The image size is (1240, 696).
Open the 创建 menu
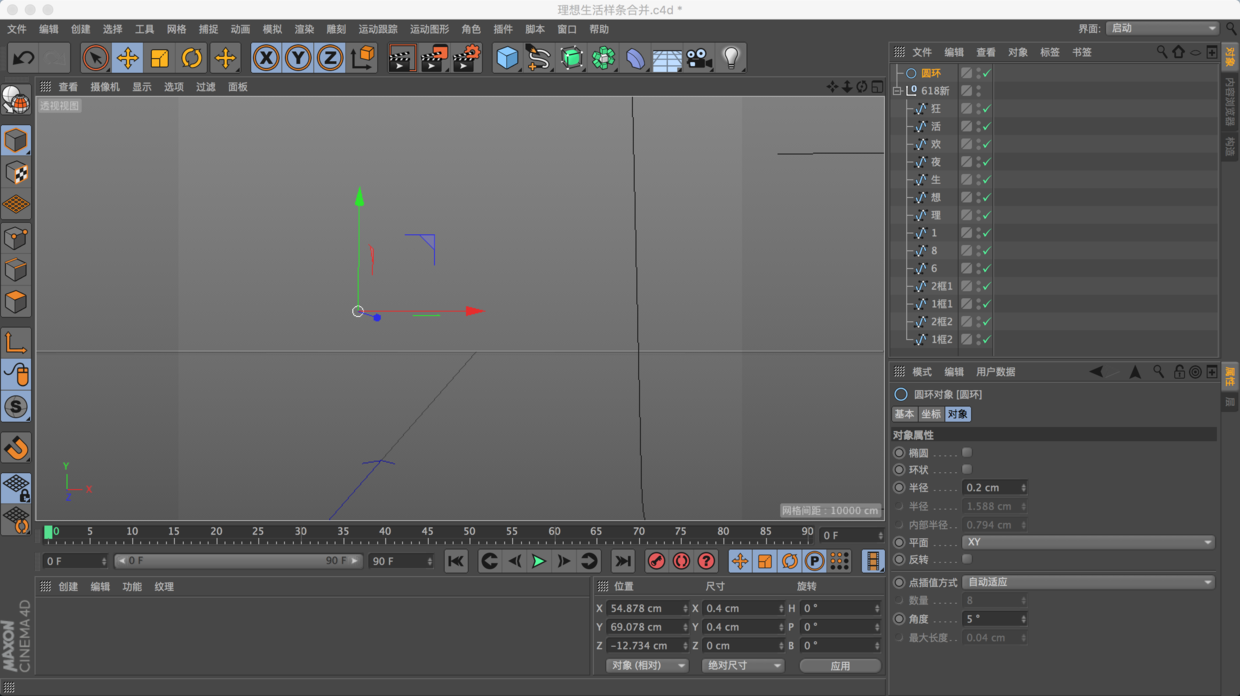coord(80,29)
